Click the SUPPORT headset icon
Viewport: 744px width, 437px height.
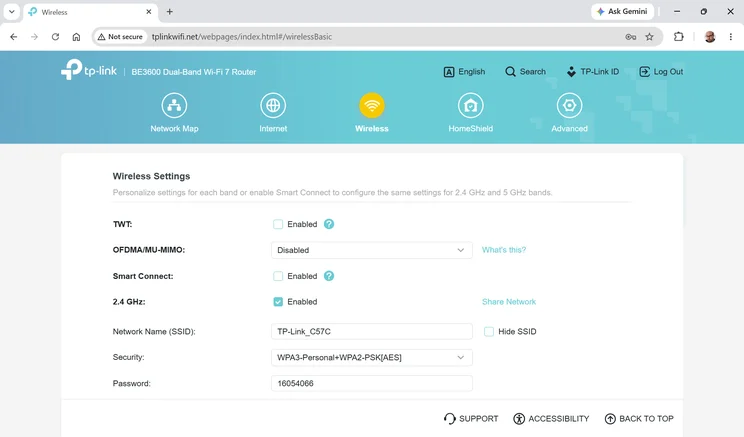[449, 418]
